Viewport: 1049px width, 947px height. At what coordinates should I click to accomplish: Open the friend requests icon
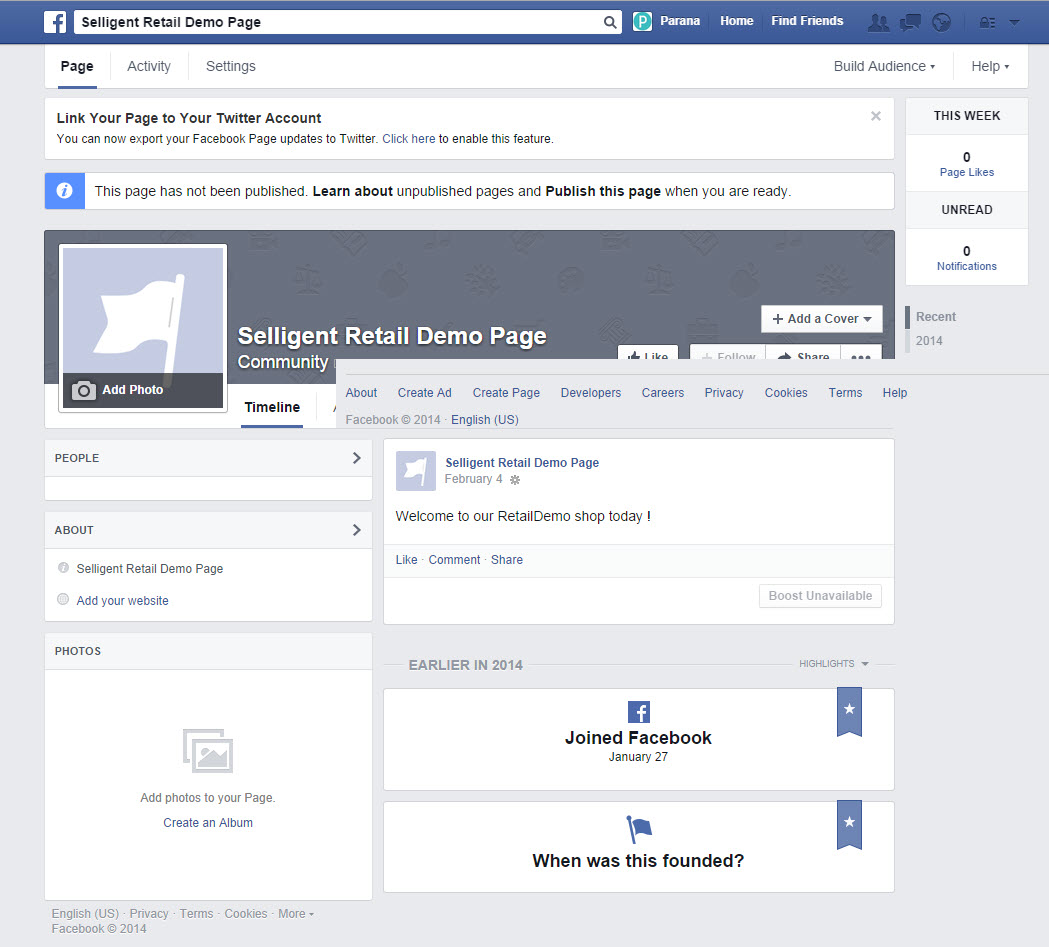click(x=878, y=22)
